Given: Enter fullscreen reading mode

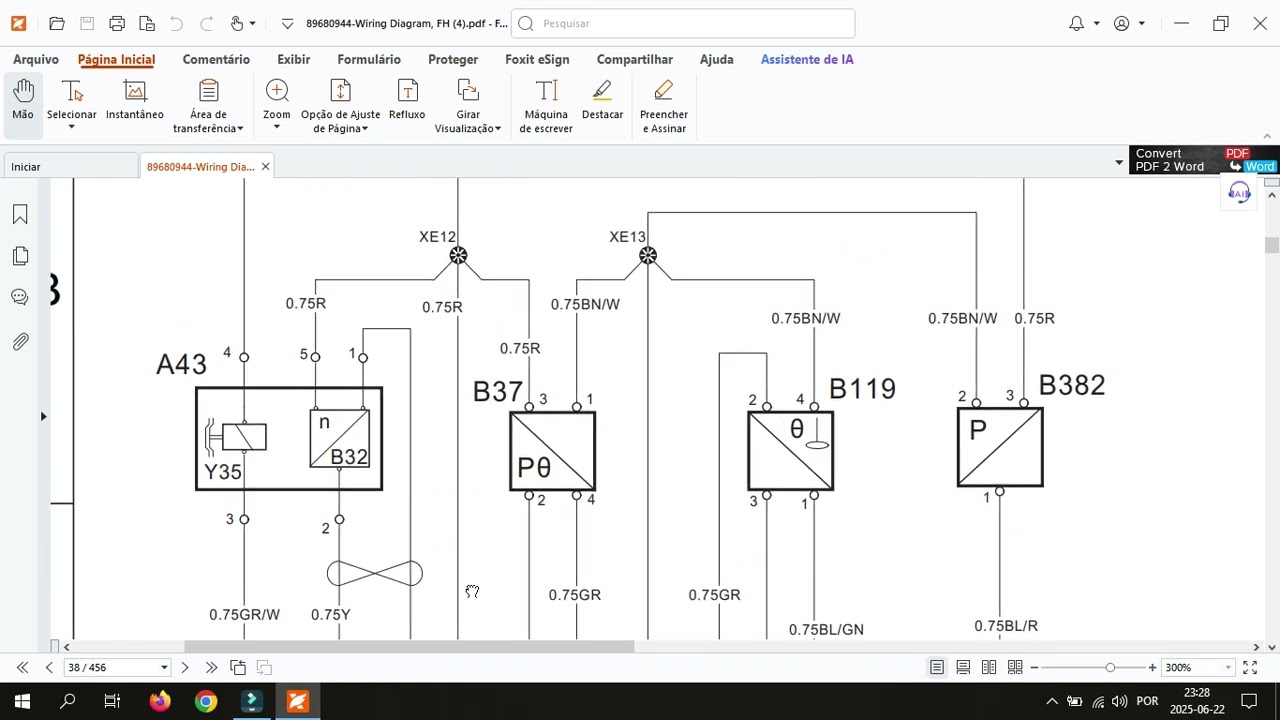Looking at the screenshot, I should (1250, 667).
